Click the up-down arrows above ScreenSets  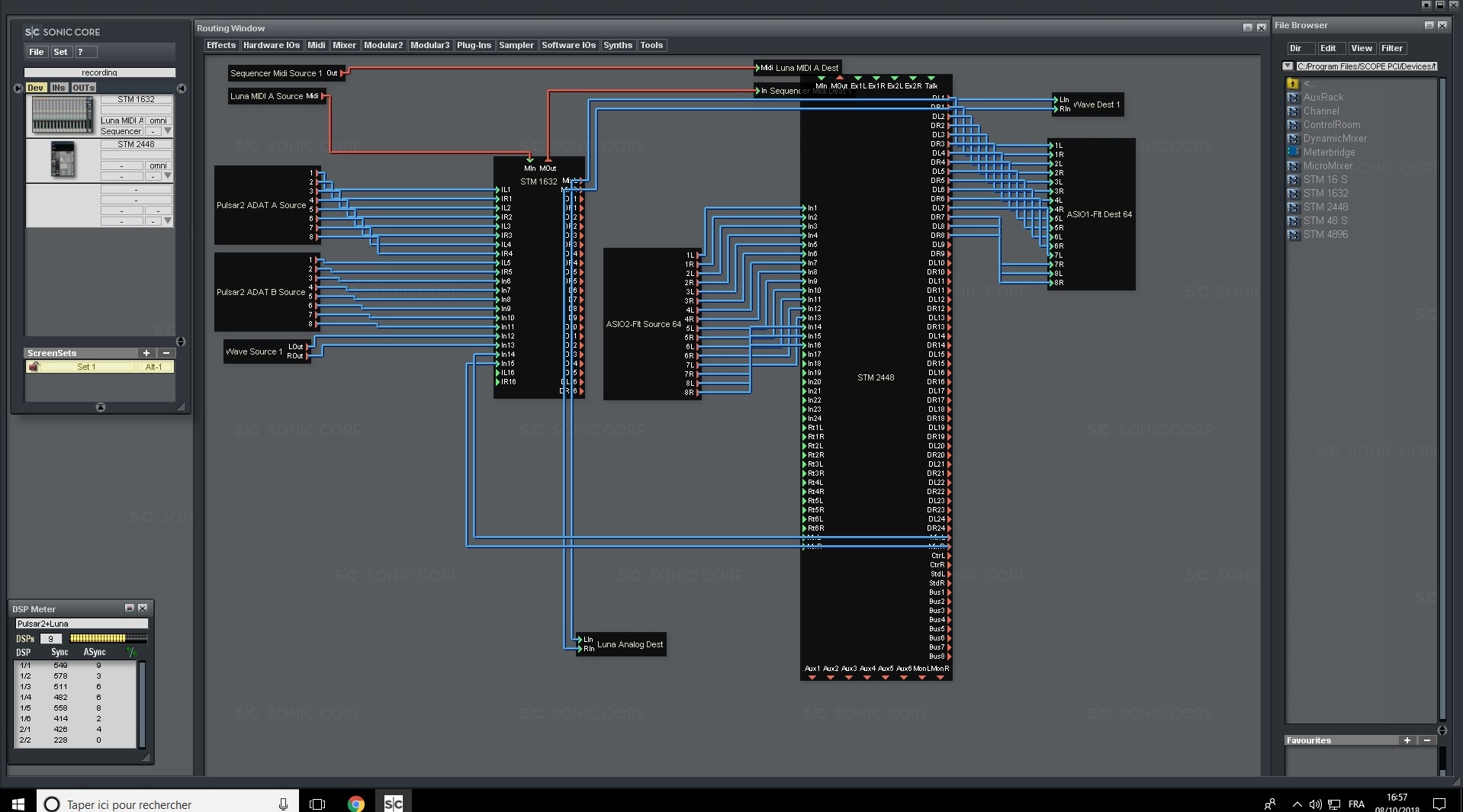pyautogui.click(x=181, y=342)
